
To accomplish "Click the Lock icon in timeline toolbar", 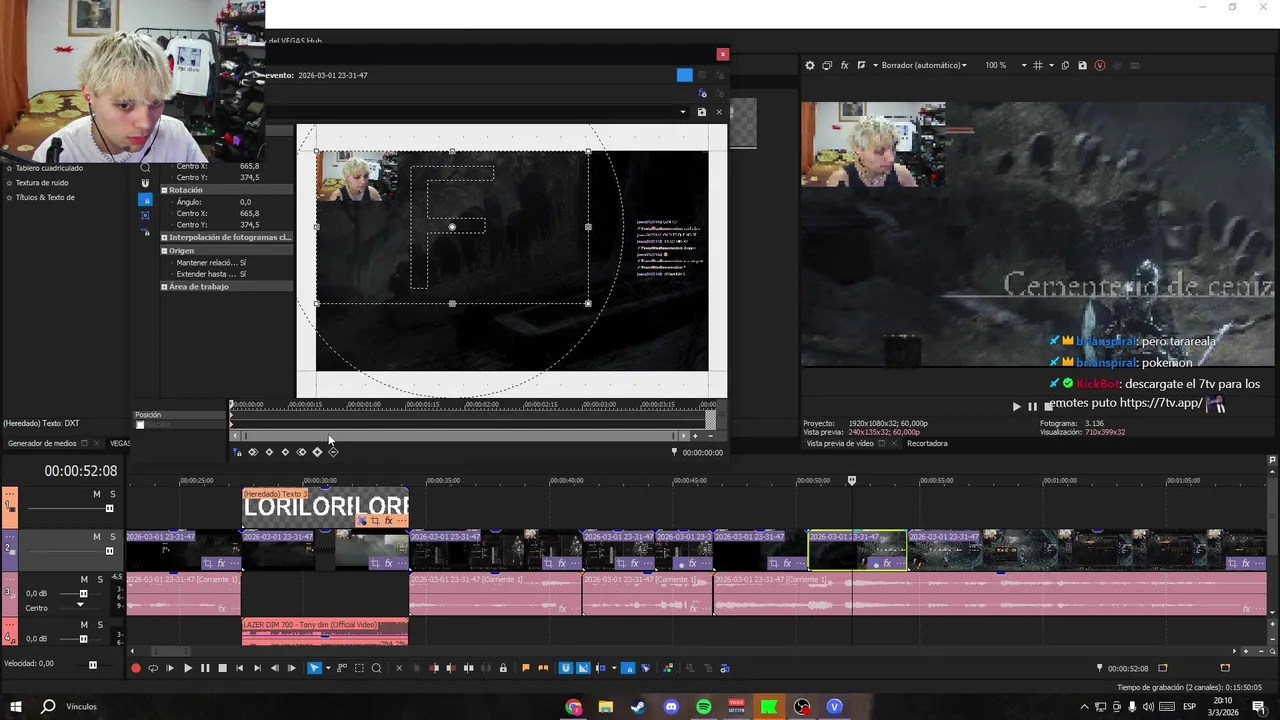I will 503,669.
